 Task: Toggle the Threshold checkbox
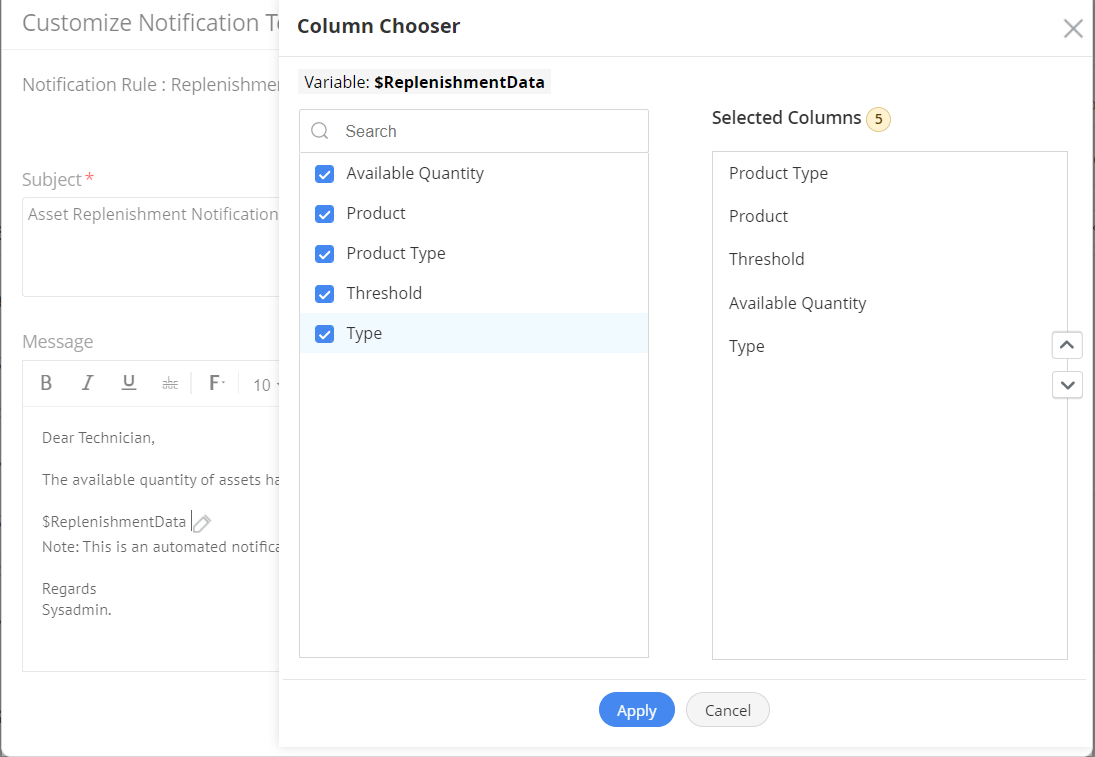324,294
